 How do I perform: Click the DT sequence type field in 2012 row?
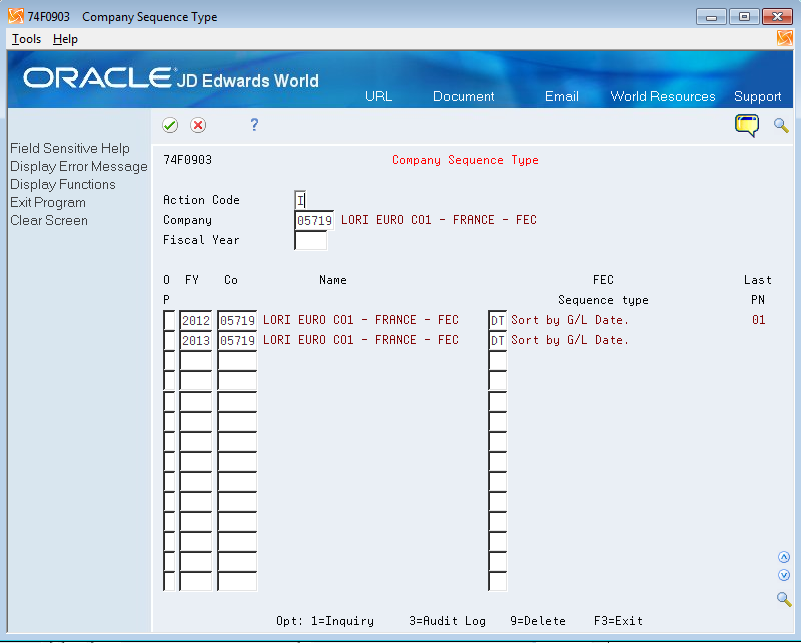[498, 320]
